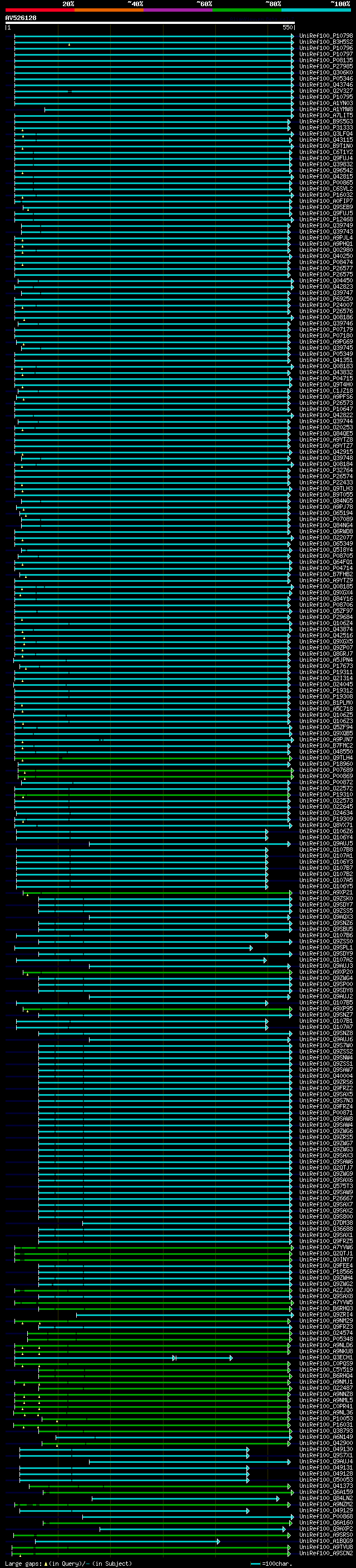
Task: Select label UniRef100_Q9SPL1
Action: click(326, 947)
